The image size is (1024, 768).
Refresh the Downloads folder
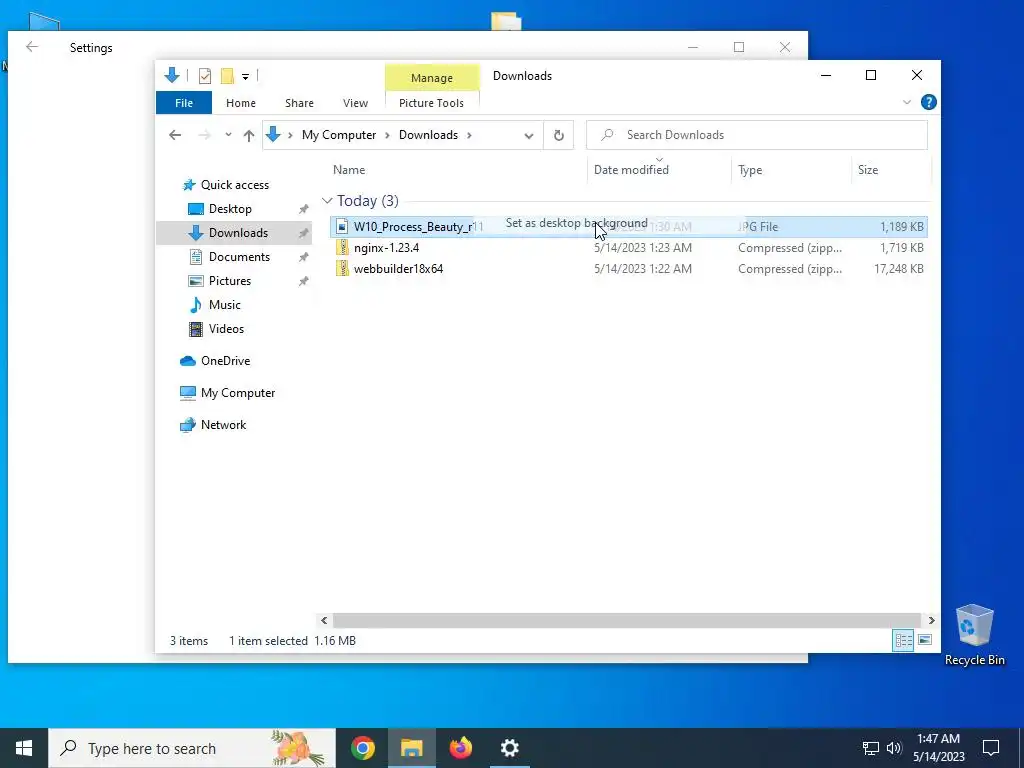[x=558, y=135]
